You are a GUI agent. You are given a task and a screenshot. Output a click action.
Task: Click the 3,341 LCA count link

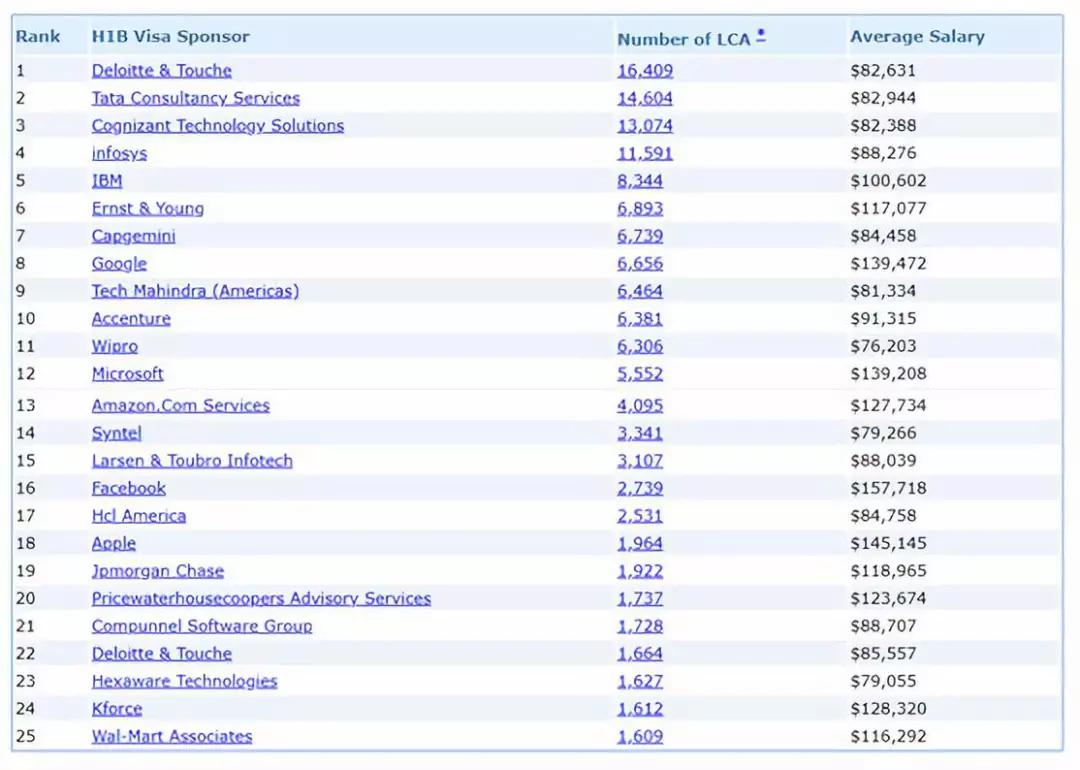coord(640,433)
